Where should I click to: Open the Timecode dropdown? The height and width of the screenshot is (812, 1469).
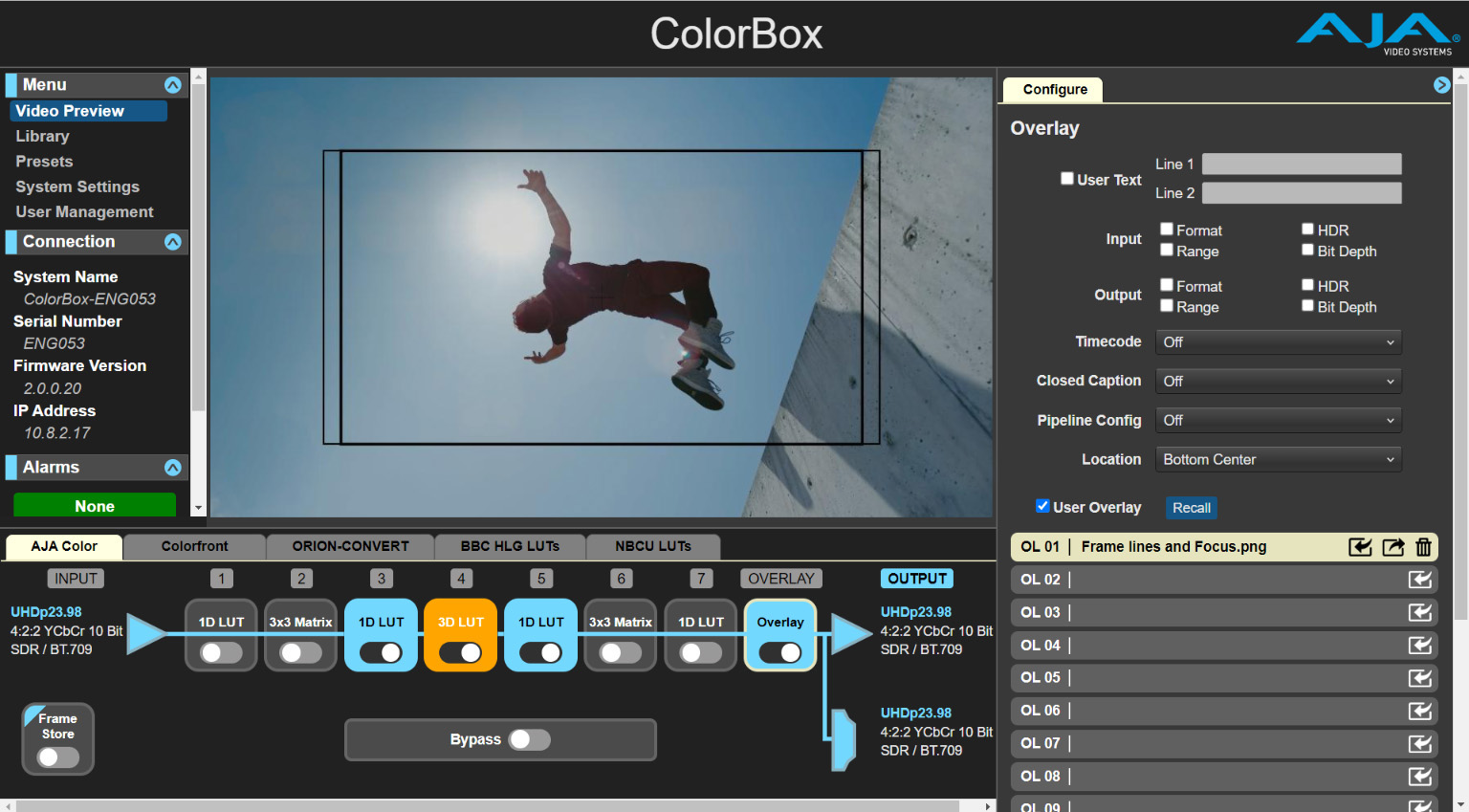point(1278,341)
